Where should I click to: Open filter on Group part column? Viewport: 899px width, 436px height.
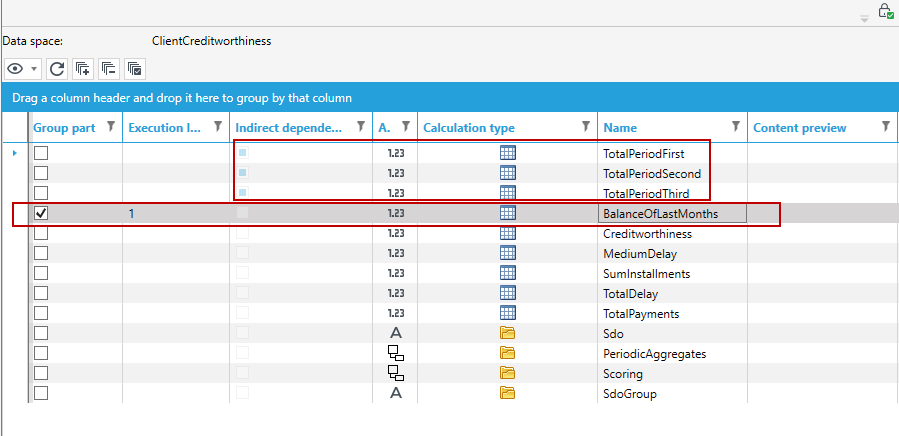(111, 127)
